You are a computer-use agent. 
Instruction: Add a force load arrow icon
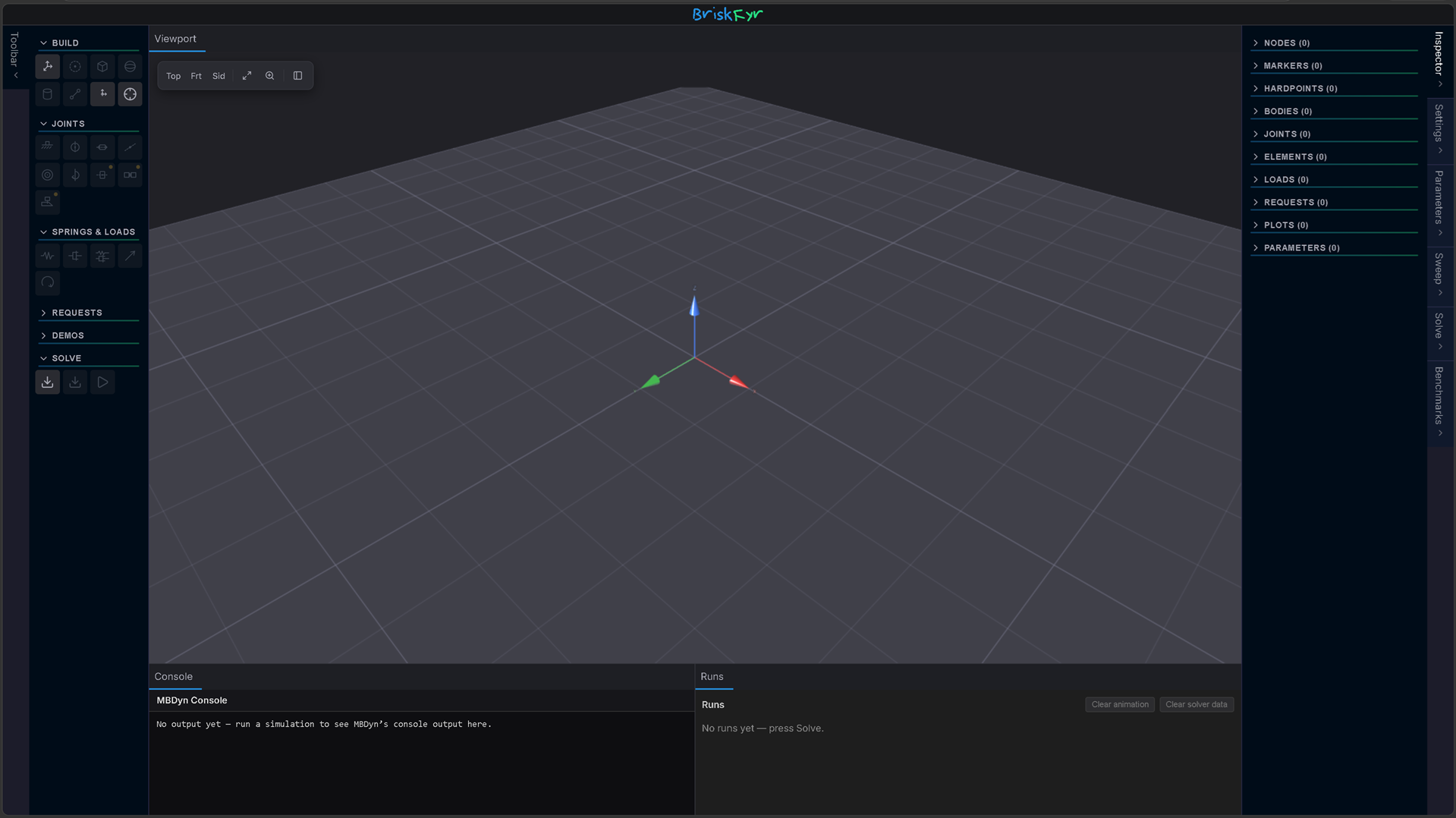130,256
